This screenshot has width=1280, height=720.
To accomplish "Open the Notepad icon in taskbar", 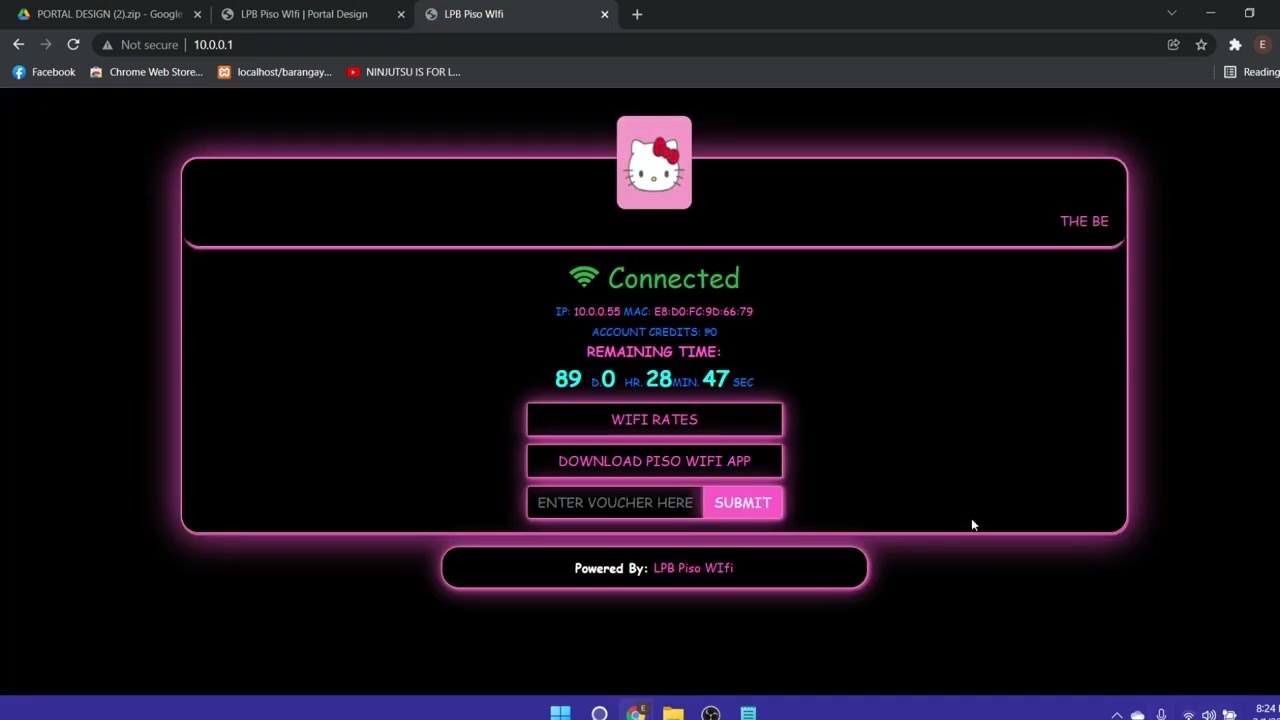I will click(x=748, y=714).
